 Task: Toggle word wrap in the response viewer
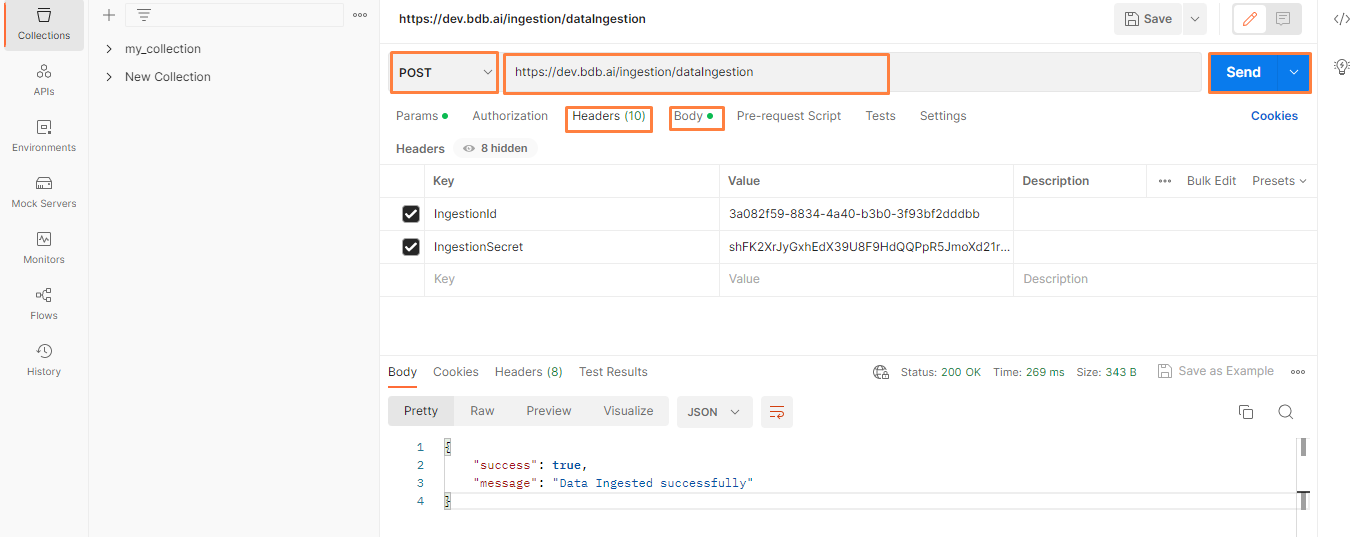coord(777,412)
